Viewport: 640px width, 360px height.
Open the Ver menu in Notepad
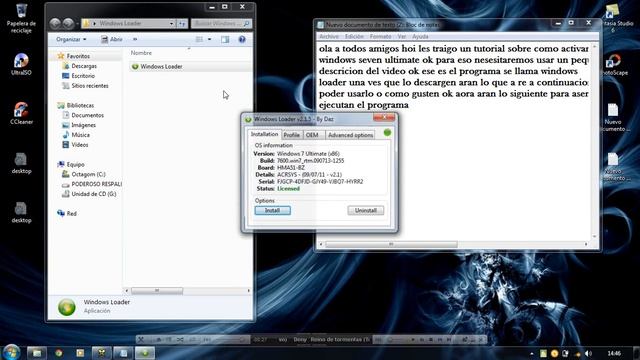tap(402, 36)
